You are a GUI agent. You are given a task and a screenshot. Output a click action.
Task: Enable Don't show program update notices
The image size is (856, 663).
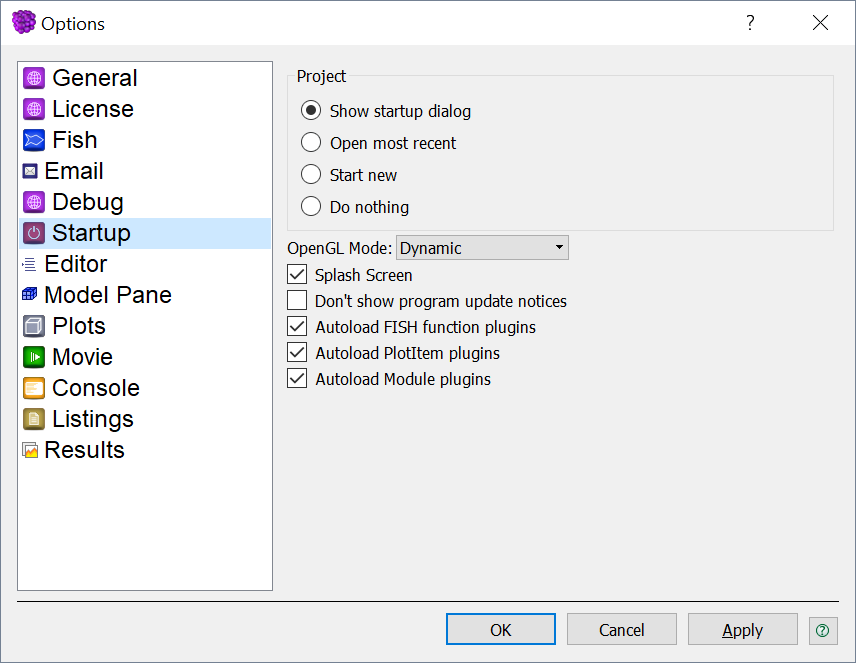(297, 300)
